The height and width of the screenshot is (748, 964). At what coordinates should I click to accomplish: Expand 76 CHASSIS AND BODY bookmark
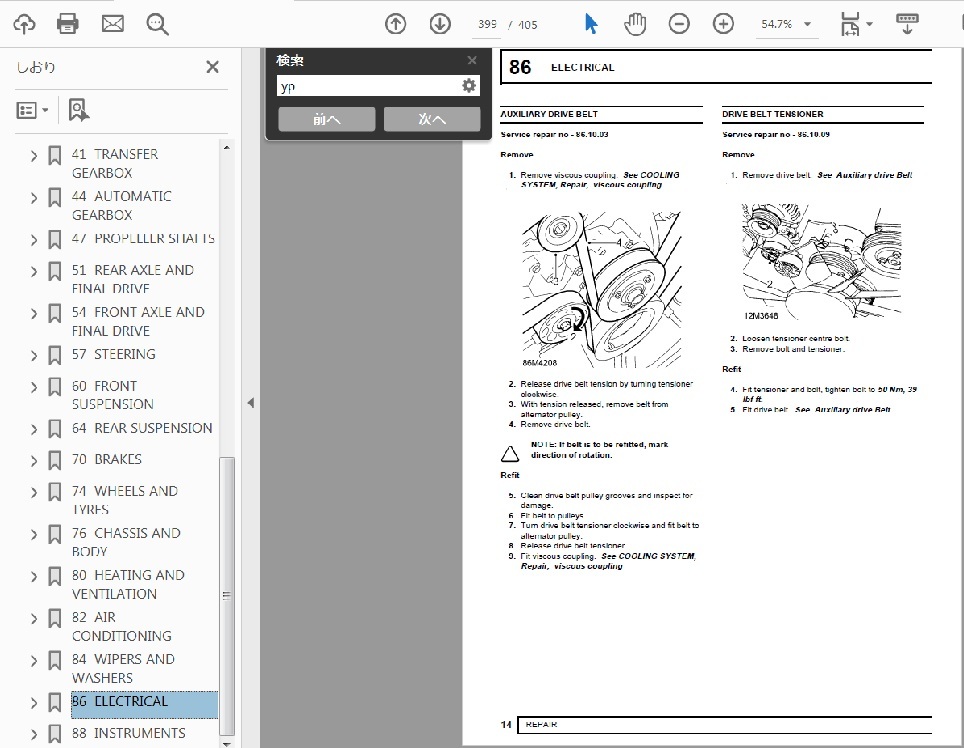pos(34,535)
